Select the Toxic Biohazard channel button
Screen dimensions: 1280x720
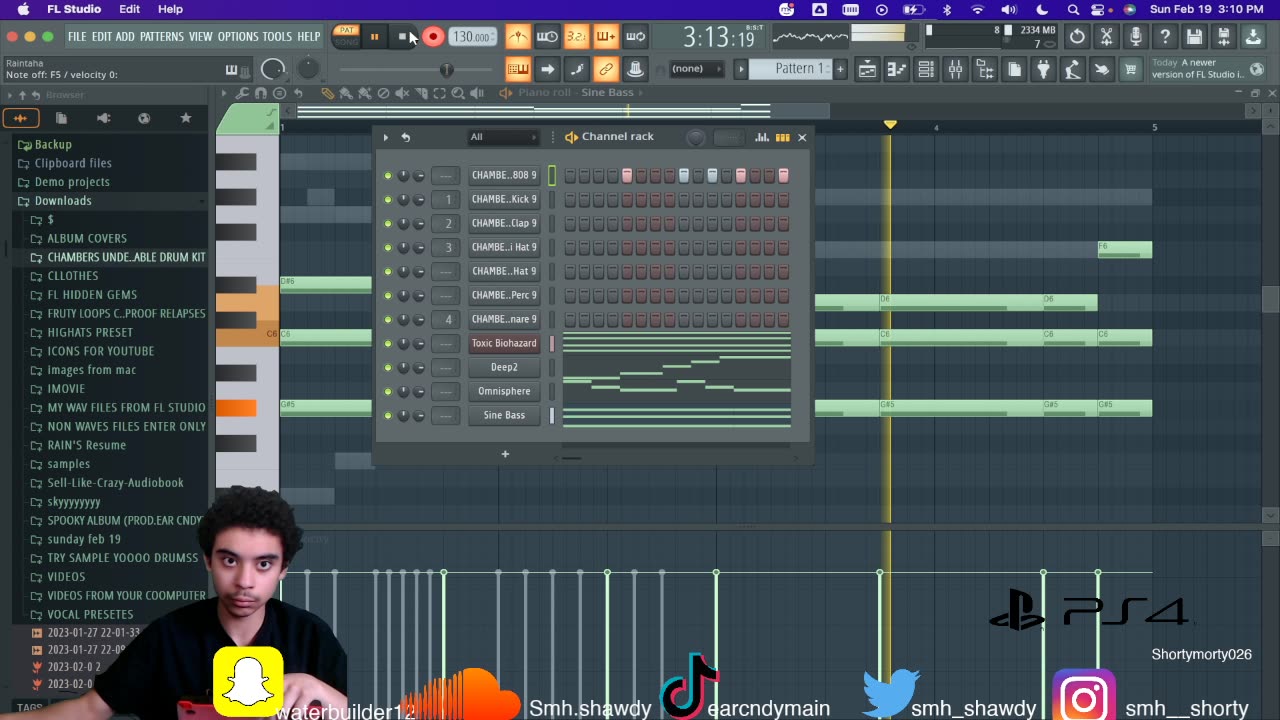504,343
